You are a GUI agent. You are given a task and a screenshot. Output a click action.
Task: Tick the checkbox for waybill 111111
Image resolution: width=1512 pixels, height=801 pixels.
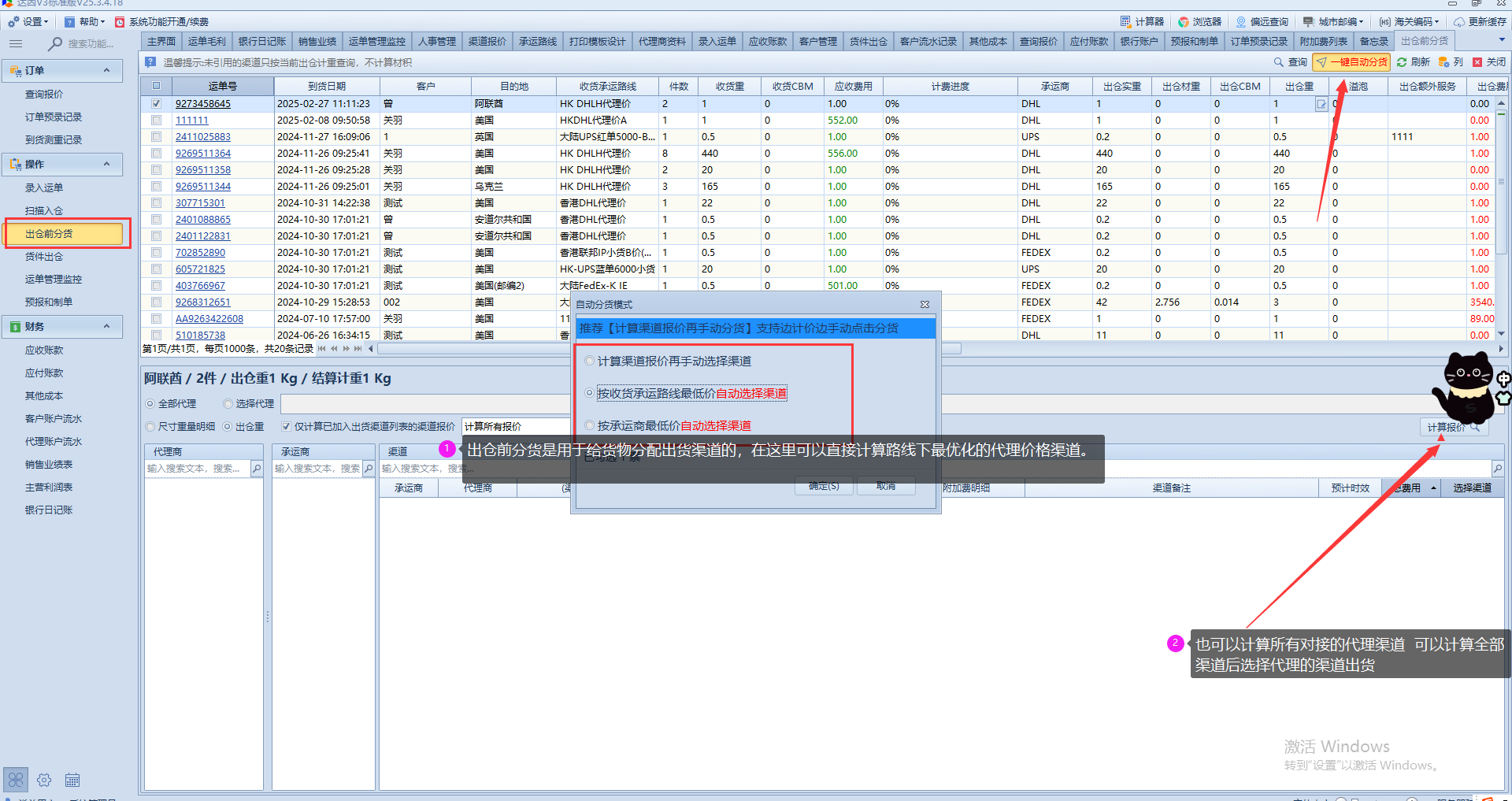[x=156, y=121]
